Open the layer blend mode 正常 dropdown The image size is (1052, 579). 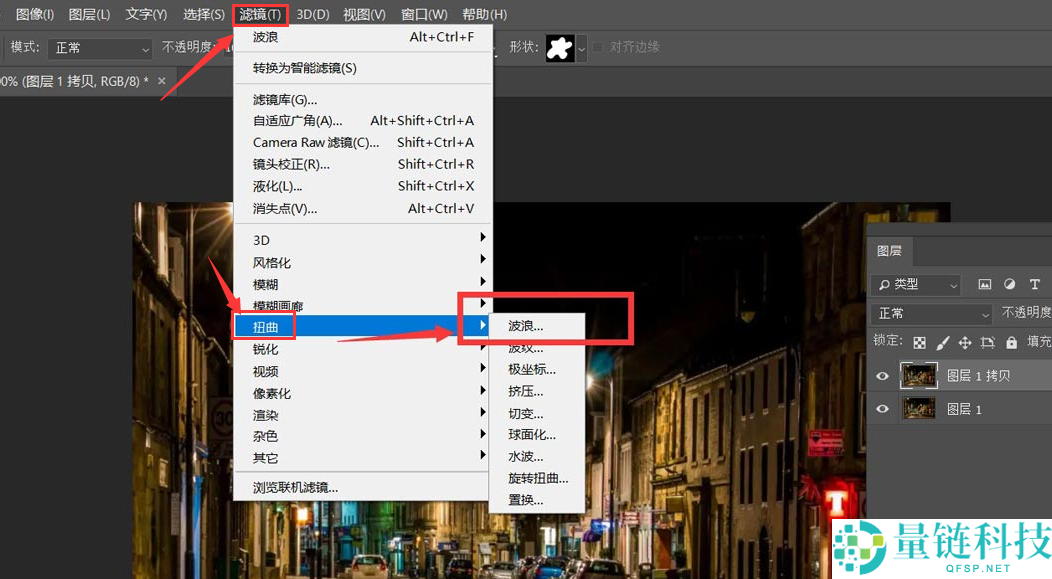(x=931, y=313)
